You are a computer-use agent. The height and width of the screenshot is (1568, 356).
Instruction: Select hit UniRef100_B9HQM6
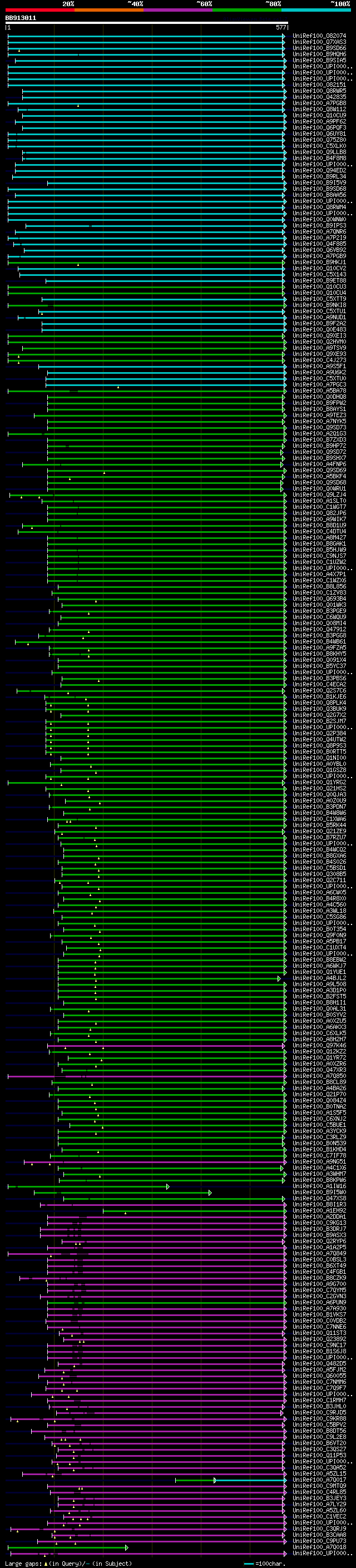[319, 54]
